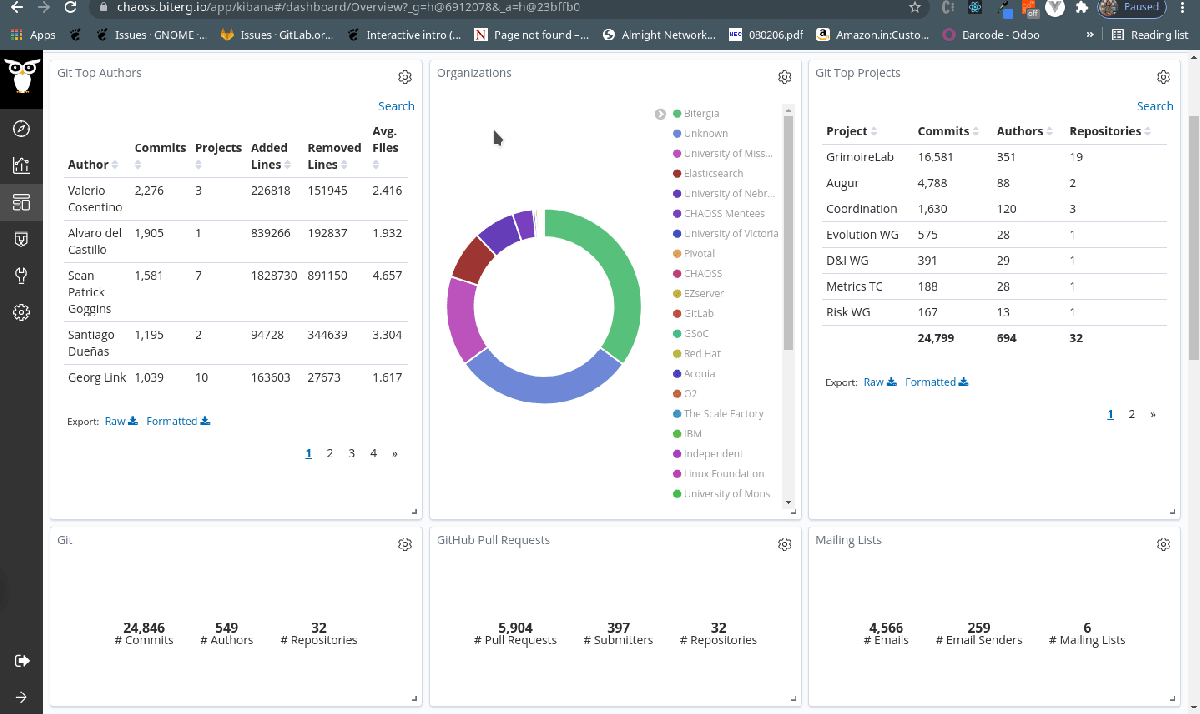
Task: Open options gear of Git Top Authors panel
Action: click(x=405, y=77)
